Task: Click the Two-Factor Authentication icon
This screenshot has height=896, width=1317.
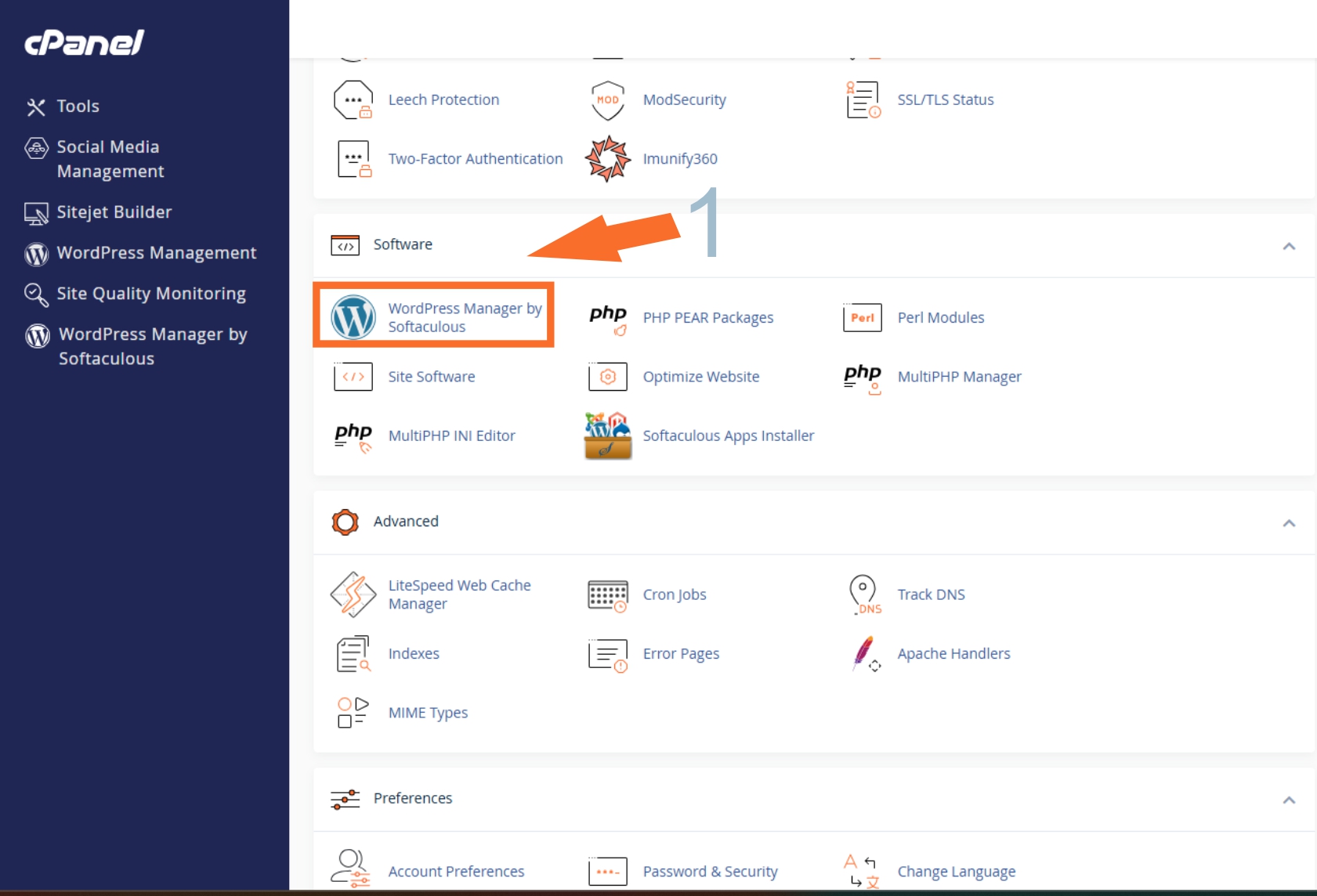Action: pos(354,159)
